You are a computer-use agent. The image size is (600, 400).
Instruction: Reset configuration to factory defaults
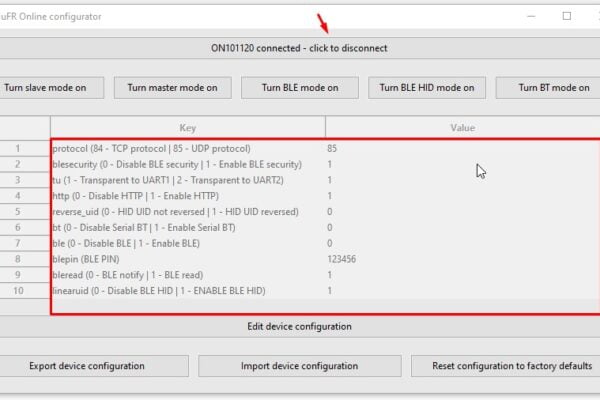[x=507, y=366]
